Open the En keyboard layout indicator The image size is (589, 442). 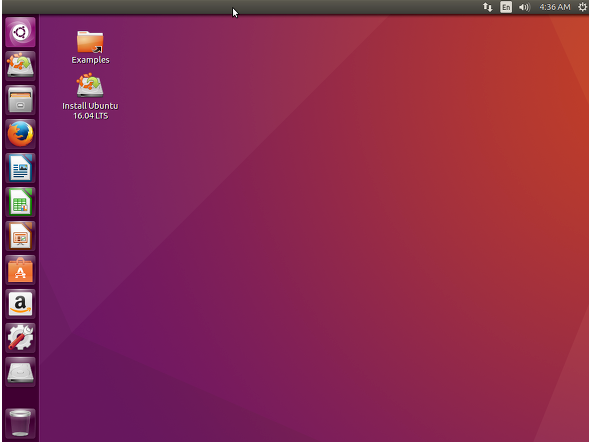pos(506,7)
